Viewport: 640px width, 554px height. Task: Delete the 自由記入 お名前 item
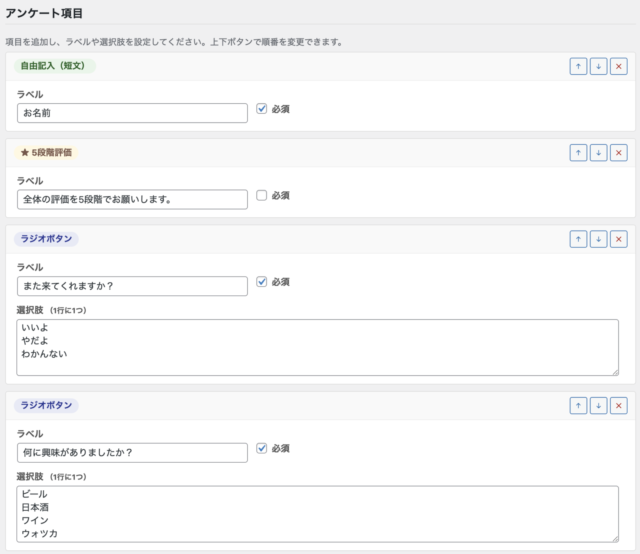click(x=618, y=66)
